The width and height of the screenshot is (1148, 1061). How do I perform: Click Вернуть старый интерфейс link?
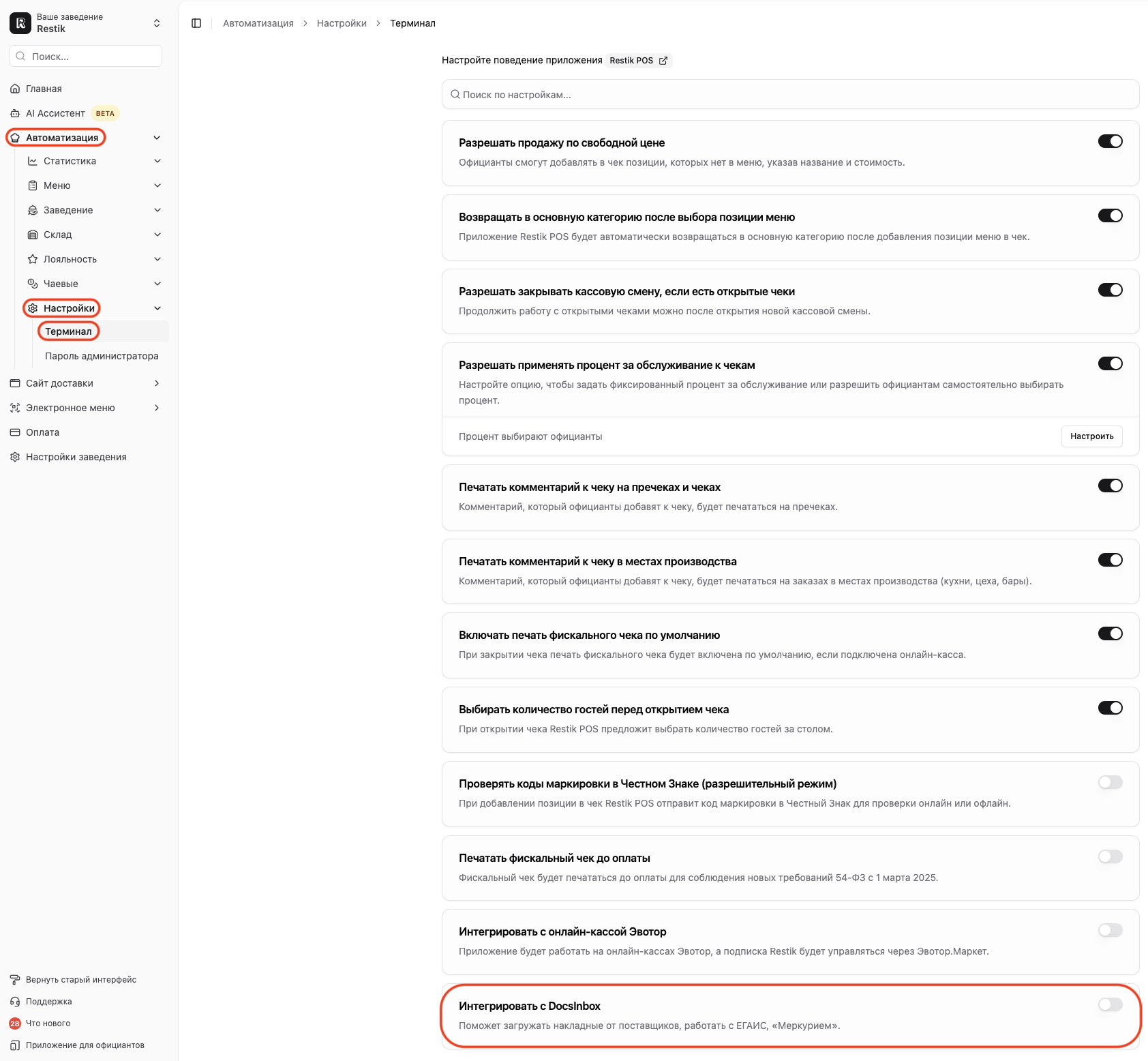pyautogui.click(x=81, y=980)
